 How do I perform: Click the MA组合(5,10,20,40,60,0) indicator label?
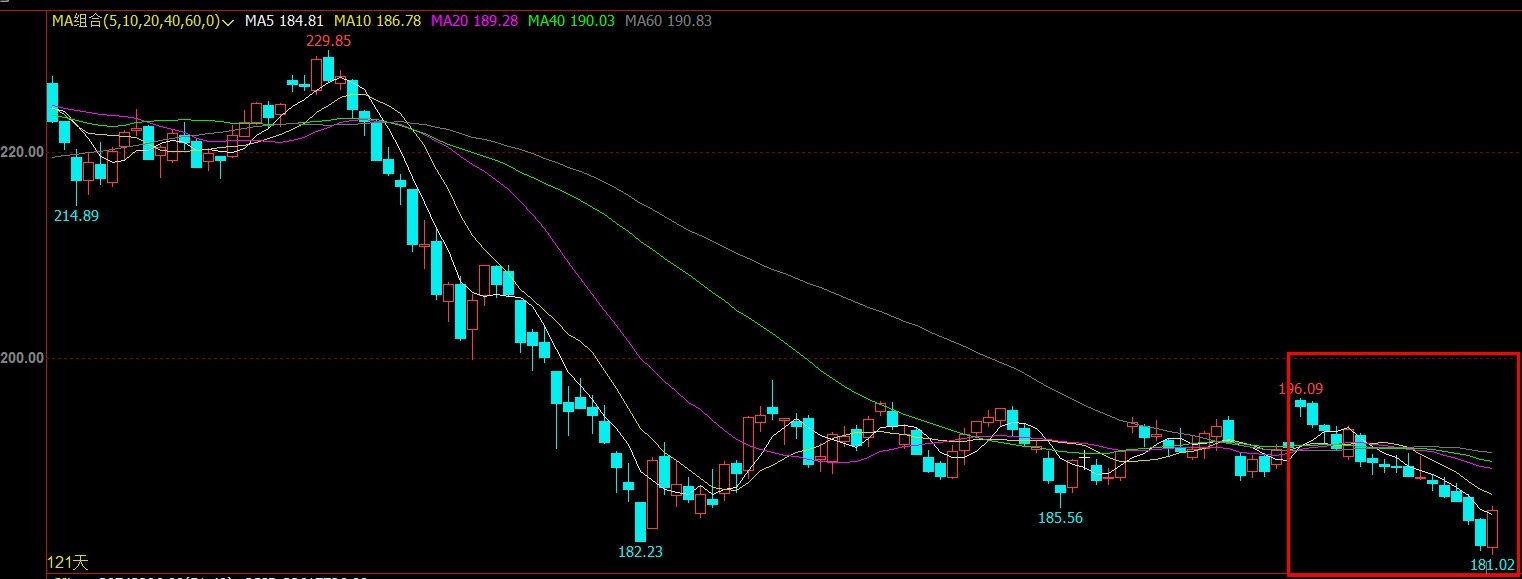point(136,20)
